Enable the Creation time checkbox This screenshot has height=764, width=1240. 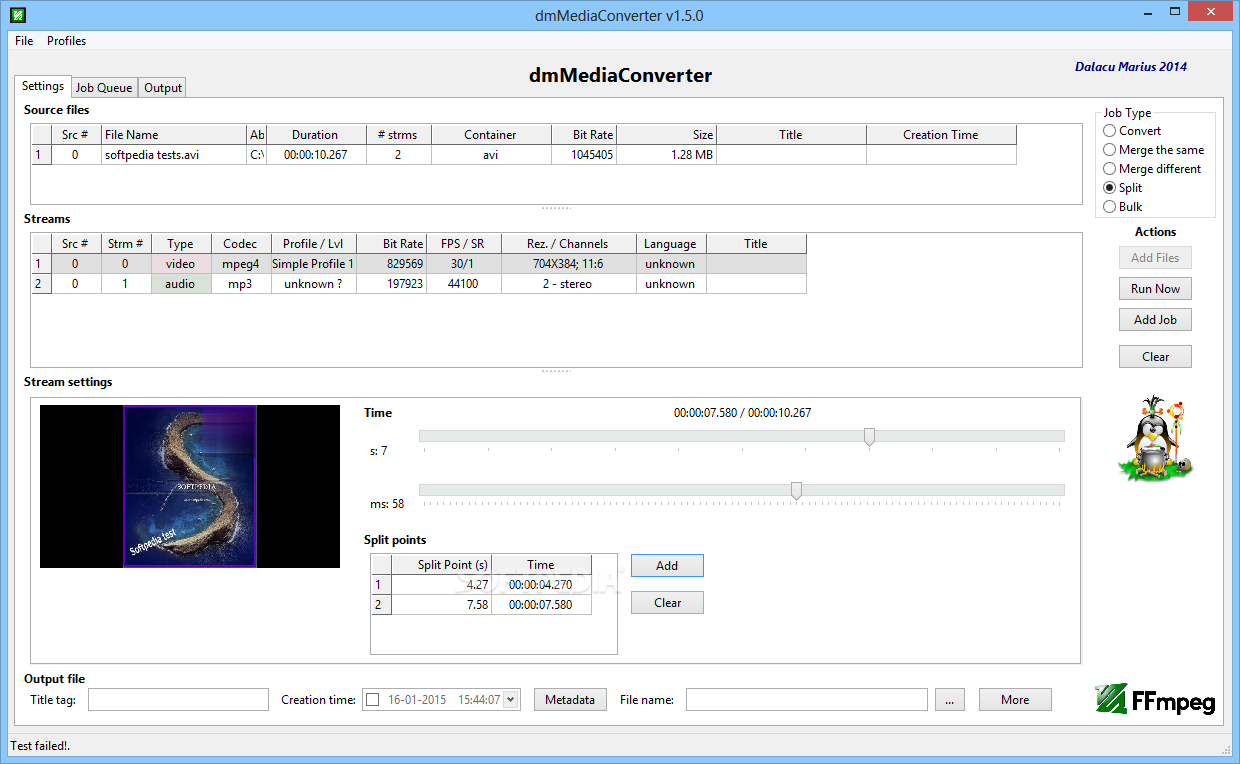(373, 700)
